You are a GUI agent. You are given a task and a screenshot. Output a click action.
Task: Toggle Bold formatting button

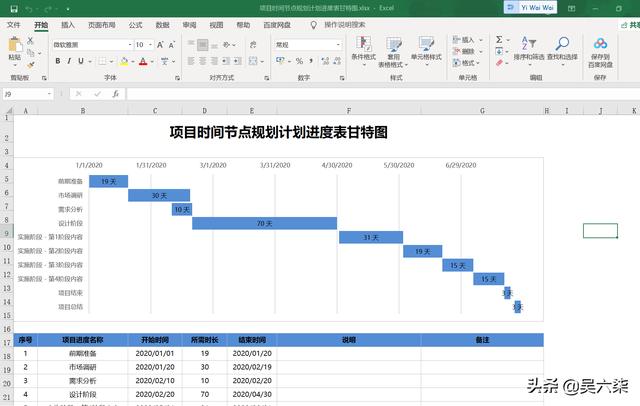[x=56, y=61]
